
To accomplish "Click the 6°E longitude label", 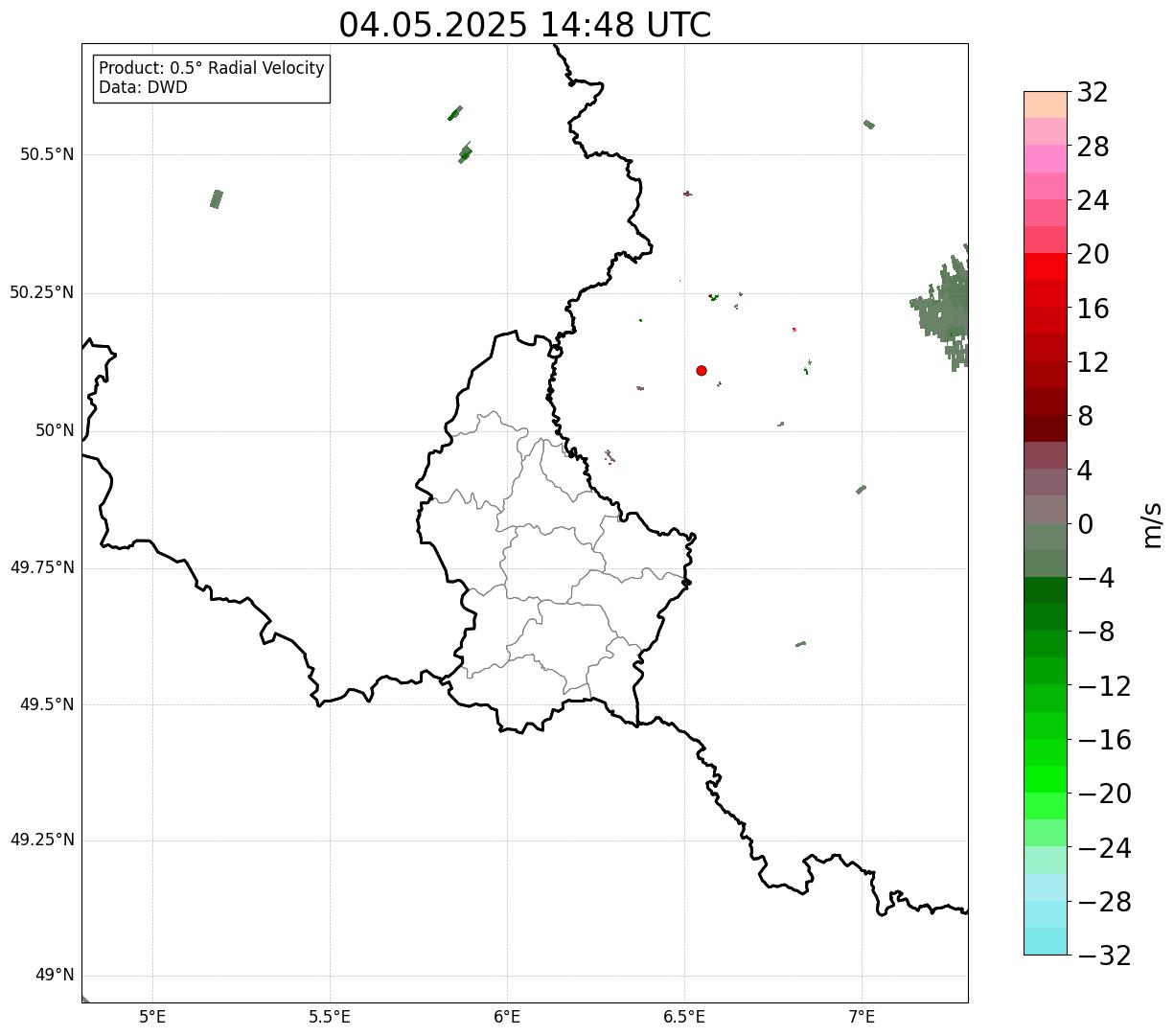I will click(507, 1017).
